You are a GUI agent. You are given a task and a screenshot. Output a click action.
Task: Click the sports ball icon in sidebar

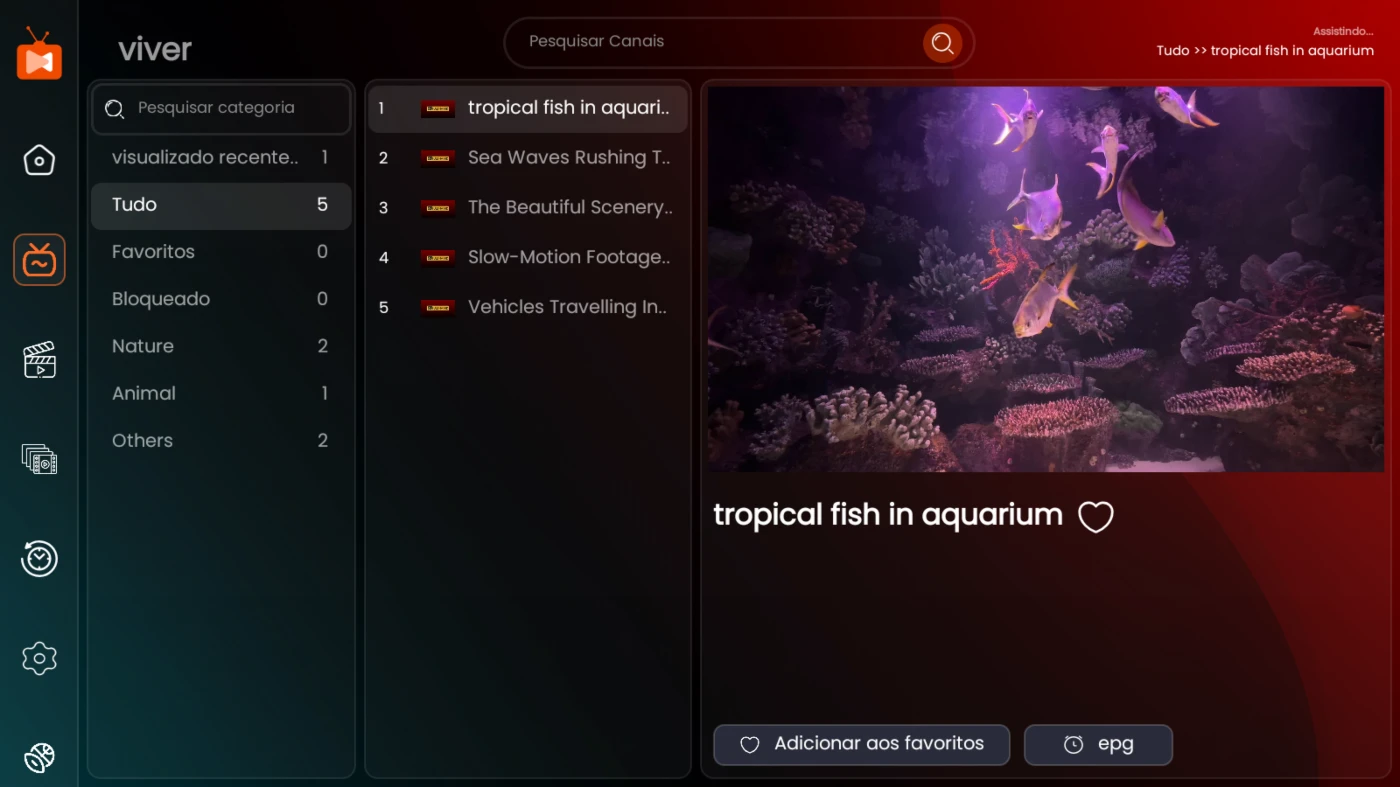(x=39, y=758)
